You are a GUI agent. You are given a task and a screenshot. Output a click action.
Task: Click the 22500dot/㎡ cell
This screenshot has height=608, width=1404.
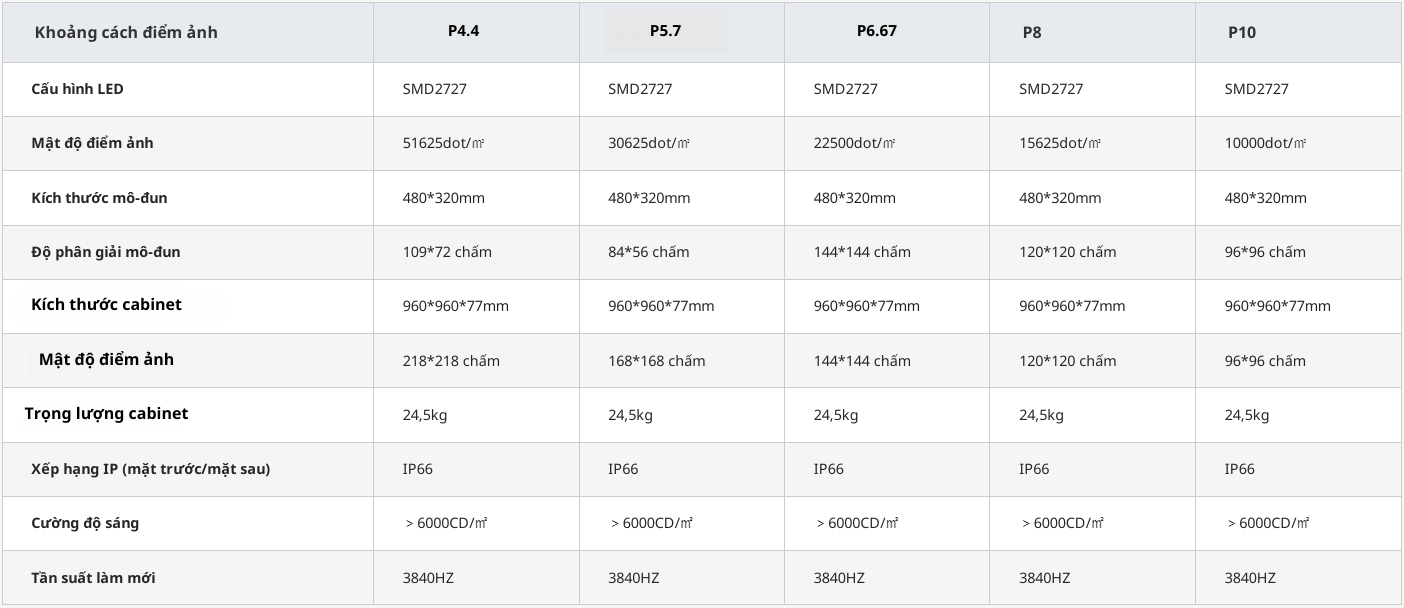pyautogui.click(x=854, y=143)
